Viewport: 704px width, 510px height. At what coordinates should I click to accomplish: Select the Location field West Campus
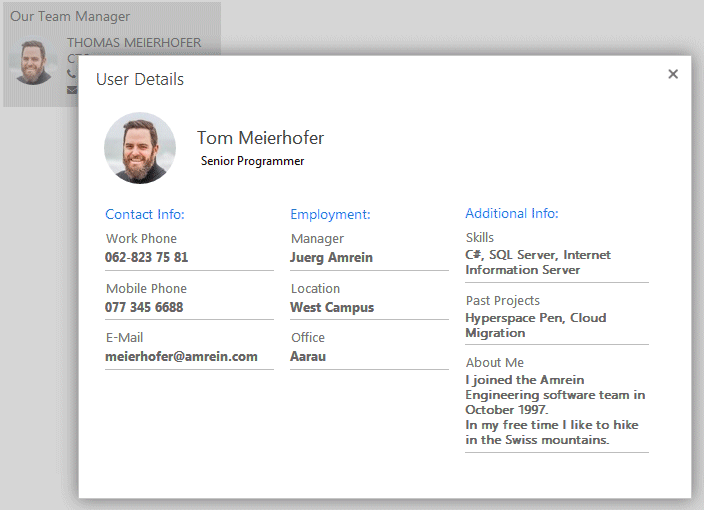point(331,307)
